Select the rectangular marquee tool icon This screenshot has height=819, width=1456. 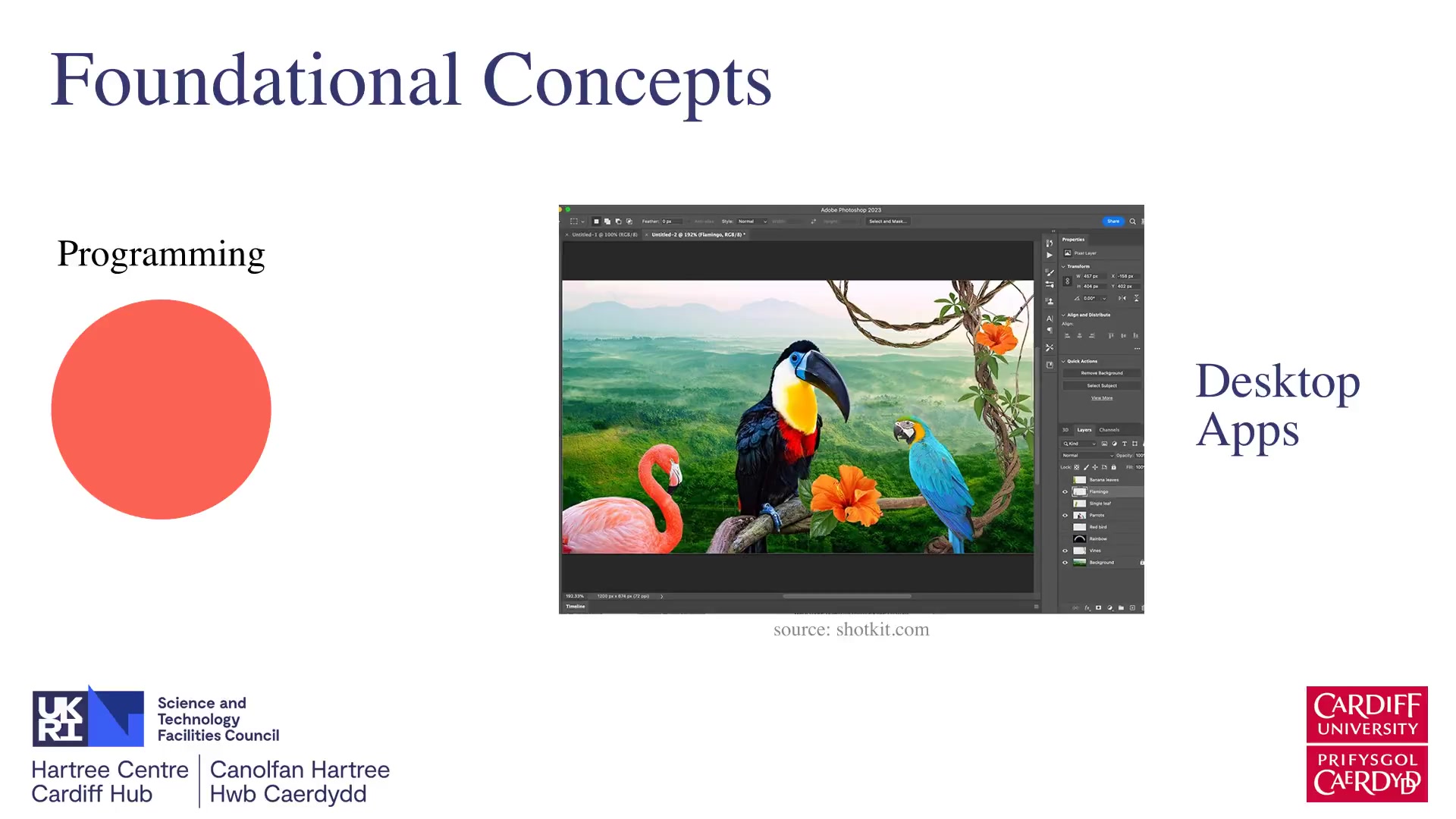point(574,221)
